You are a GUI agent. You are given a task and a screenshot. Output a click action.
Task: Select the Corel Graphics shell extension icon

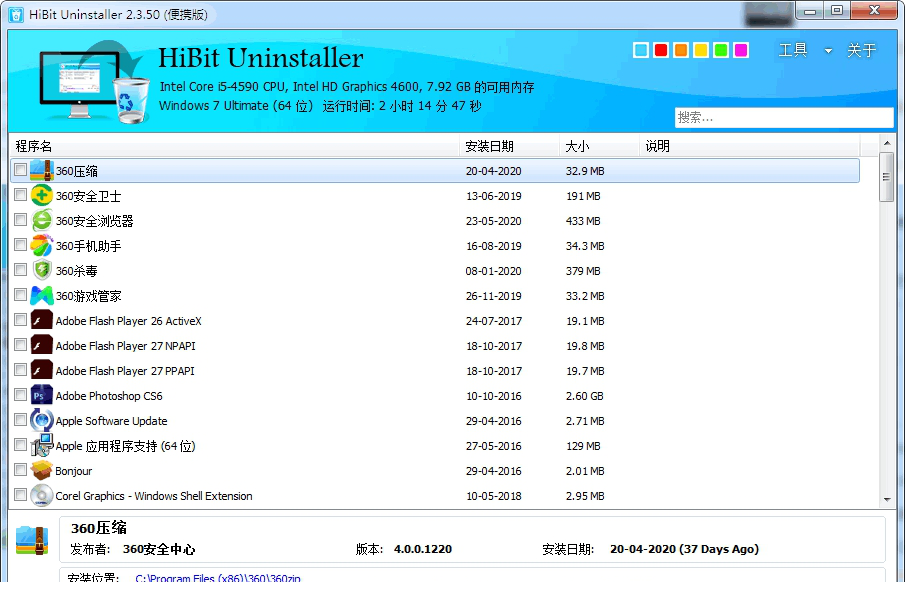click(x=41, y=495)
